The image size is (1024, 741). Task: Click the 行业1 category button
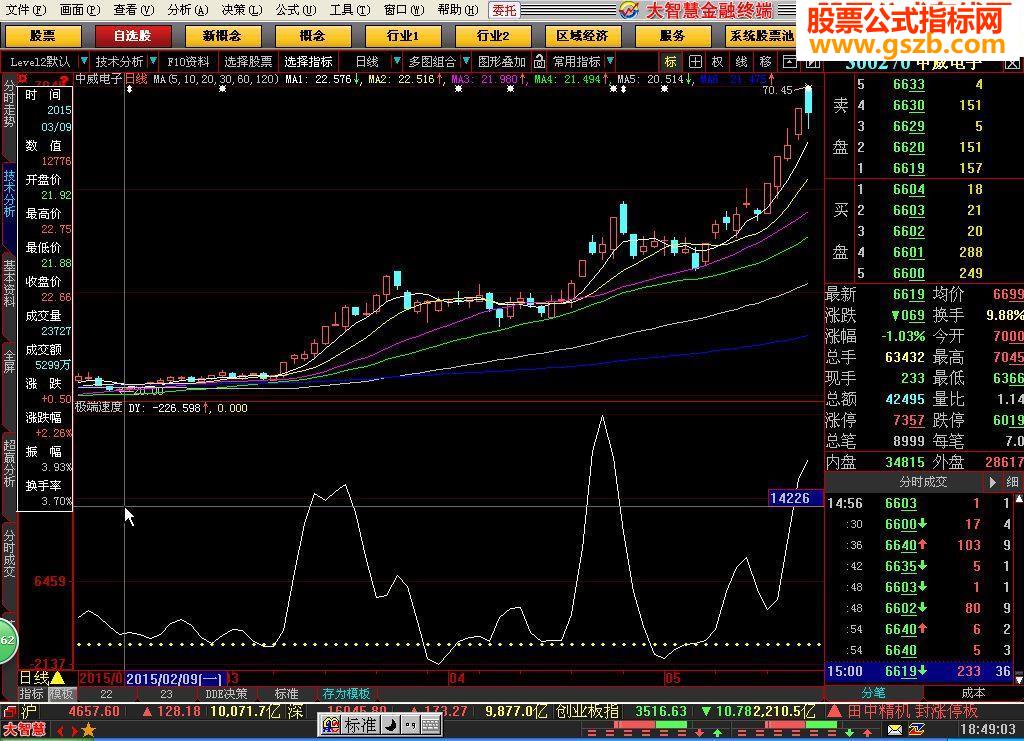click(x=402, y=36)
